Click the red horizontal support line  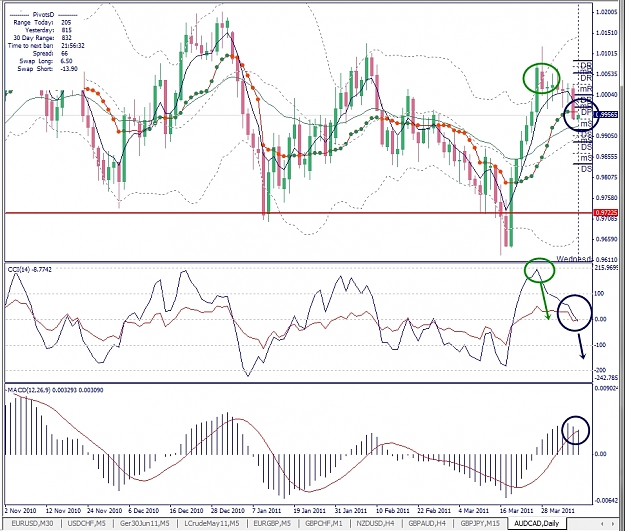[299, 213]
